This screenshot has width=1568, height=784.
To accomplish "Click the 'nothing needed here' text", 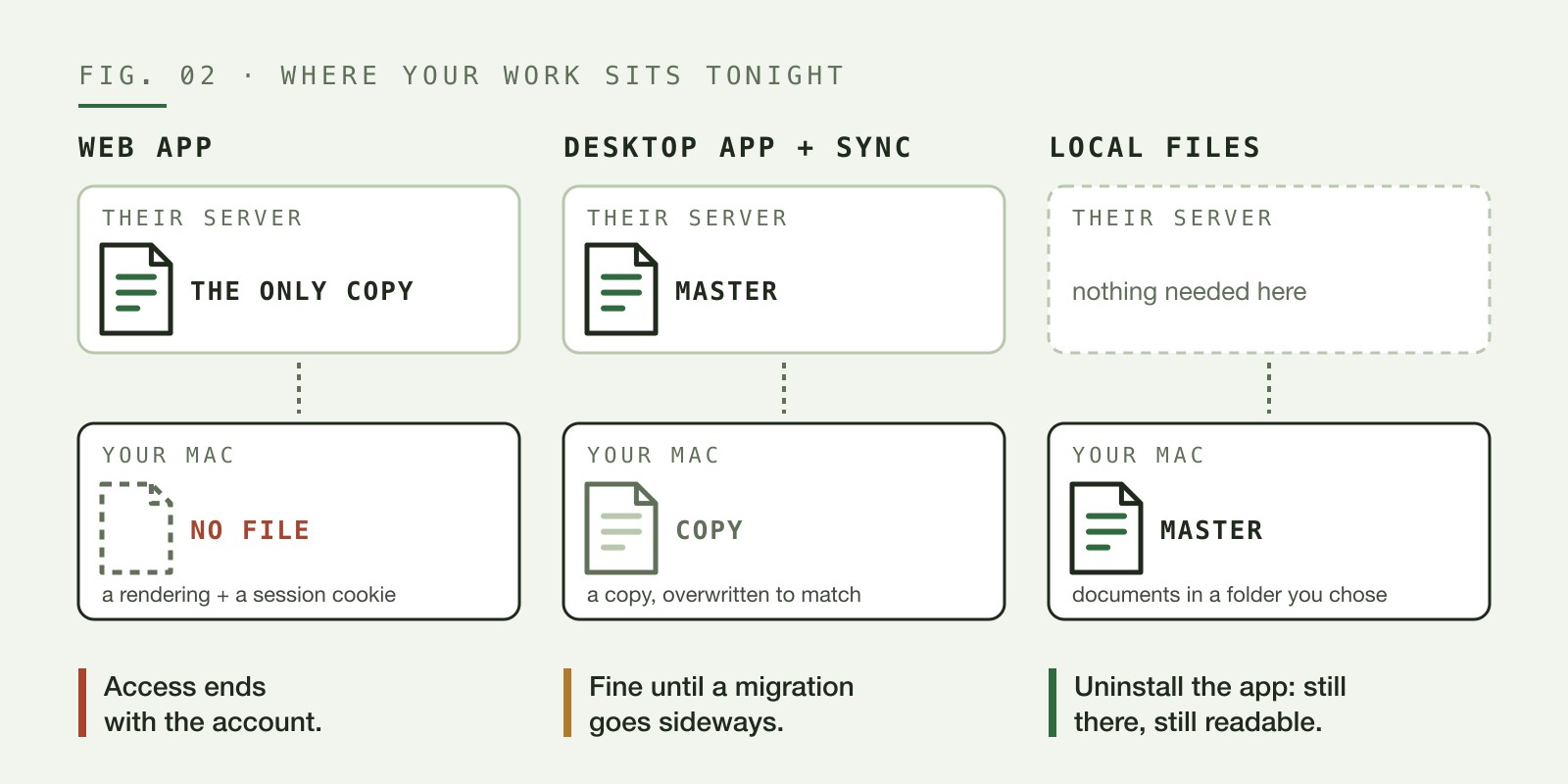I will [x=1189, y=292].
